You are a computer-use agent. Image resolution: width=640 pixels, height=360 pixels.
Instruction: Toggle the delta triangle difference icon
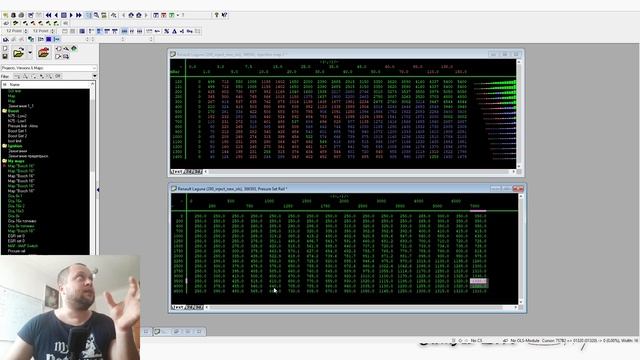point(174,31)
